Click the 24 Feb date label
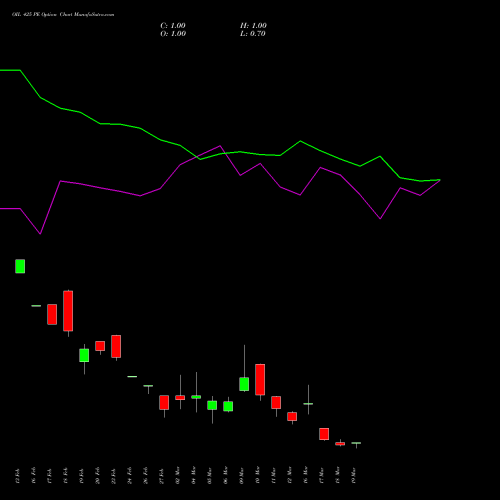This screenshot has width=500, height=500. [x=130, y=476]
